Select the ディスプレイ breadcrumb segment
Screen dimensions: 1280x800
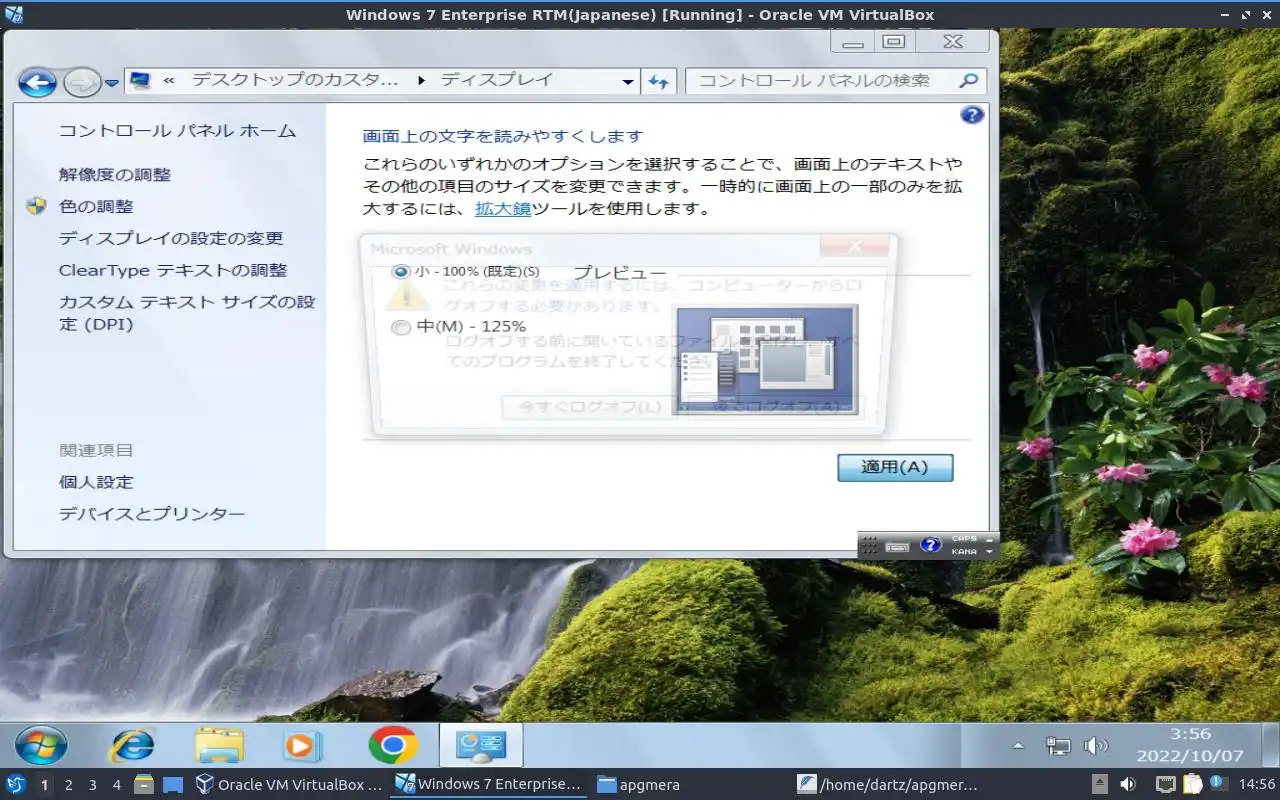[497, 81]
